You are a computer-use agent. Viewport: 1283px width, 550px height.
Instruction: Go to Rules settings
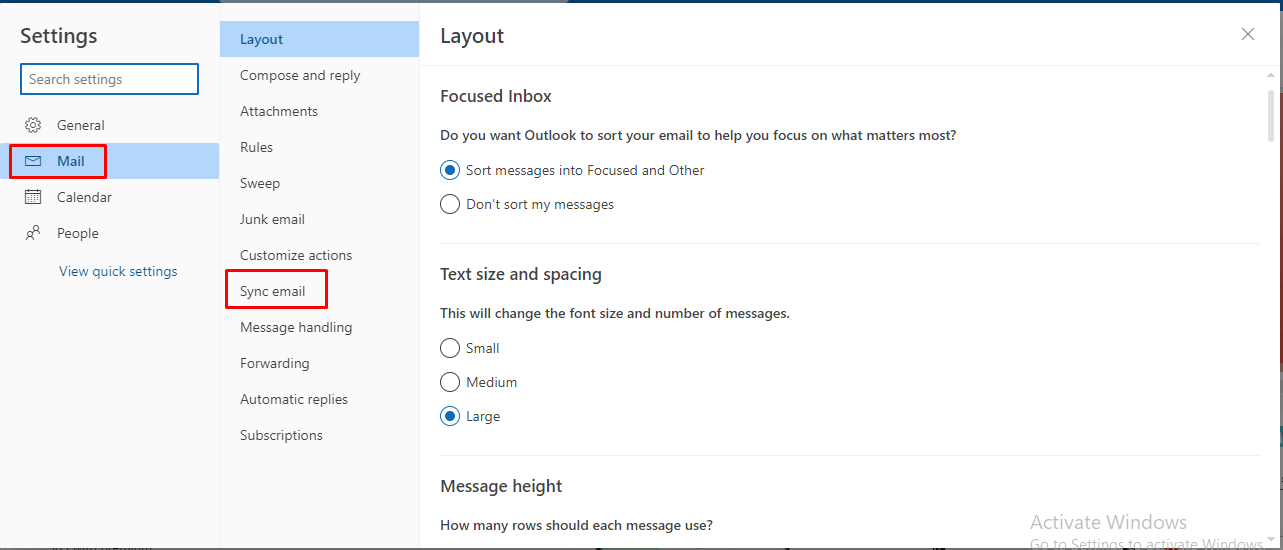click(256, 147)
